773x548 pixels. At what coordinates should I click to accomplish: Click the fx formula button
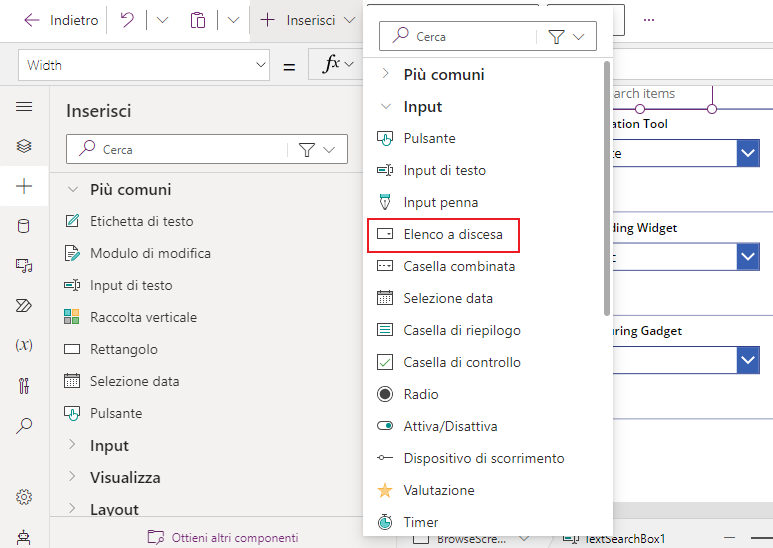click(337, 64)
